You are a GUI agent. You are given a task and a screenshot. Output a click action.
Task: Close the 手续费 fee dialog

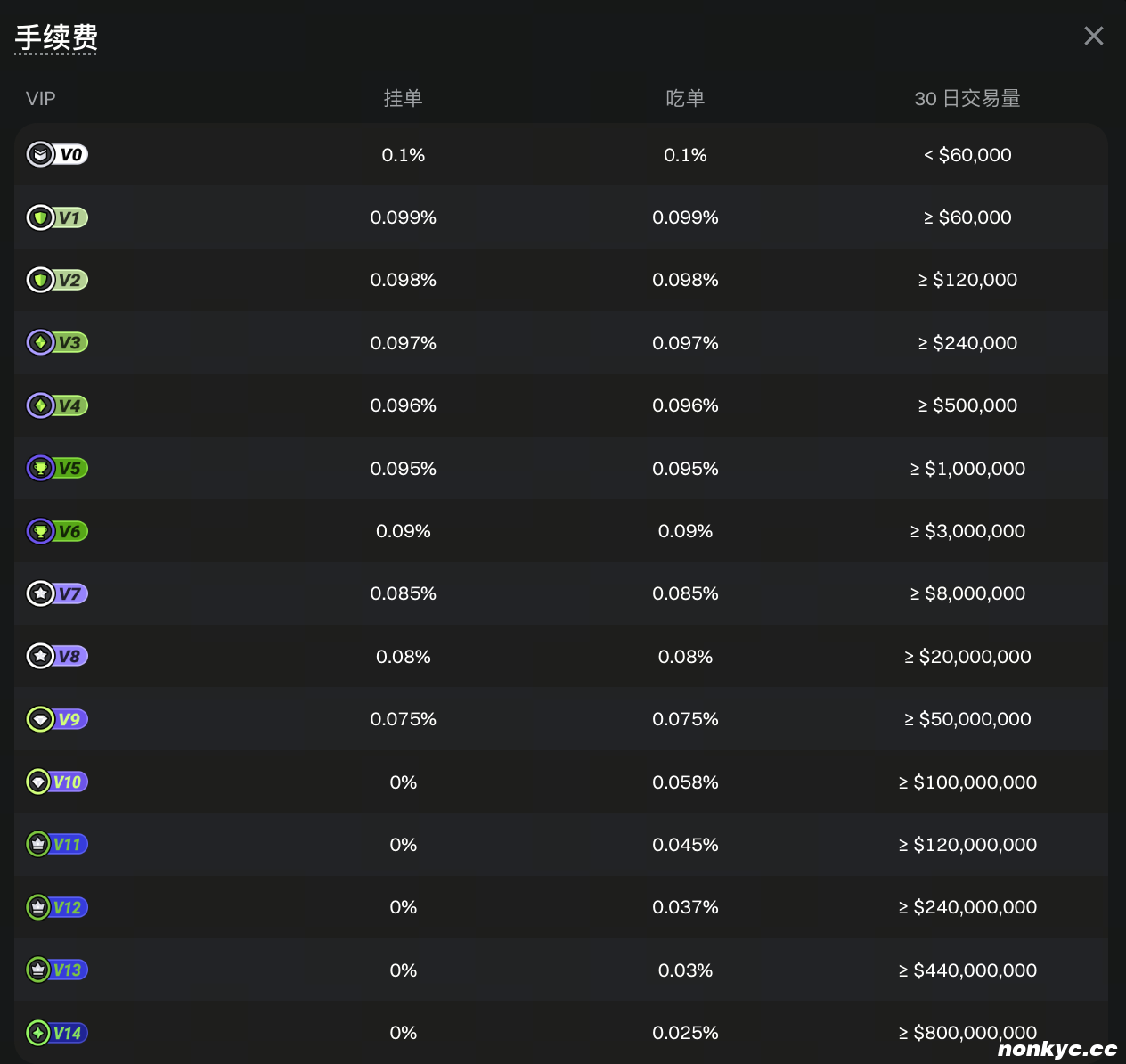click(x=1093, y=36)
